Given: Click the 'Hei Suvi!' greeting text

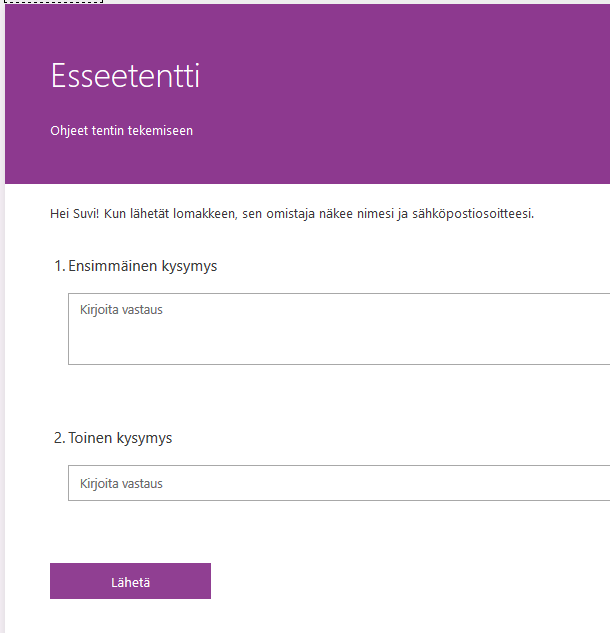Looking at the screenshot, I should [74, 214].
